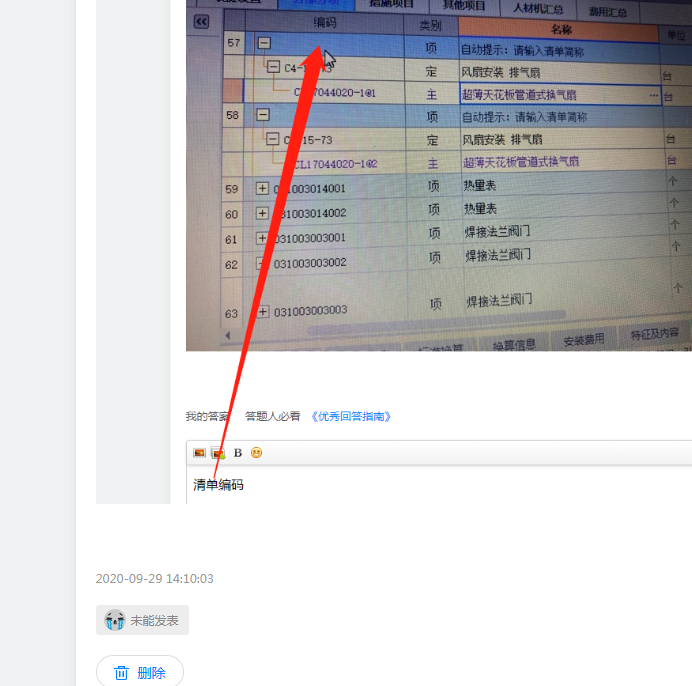Click row 58 name cell 自动提示：请输入清单简称

(x=560, y=117)
